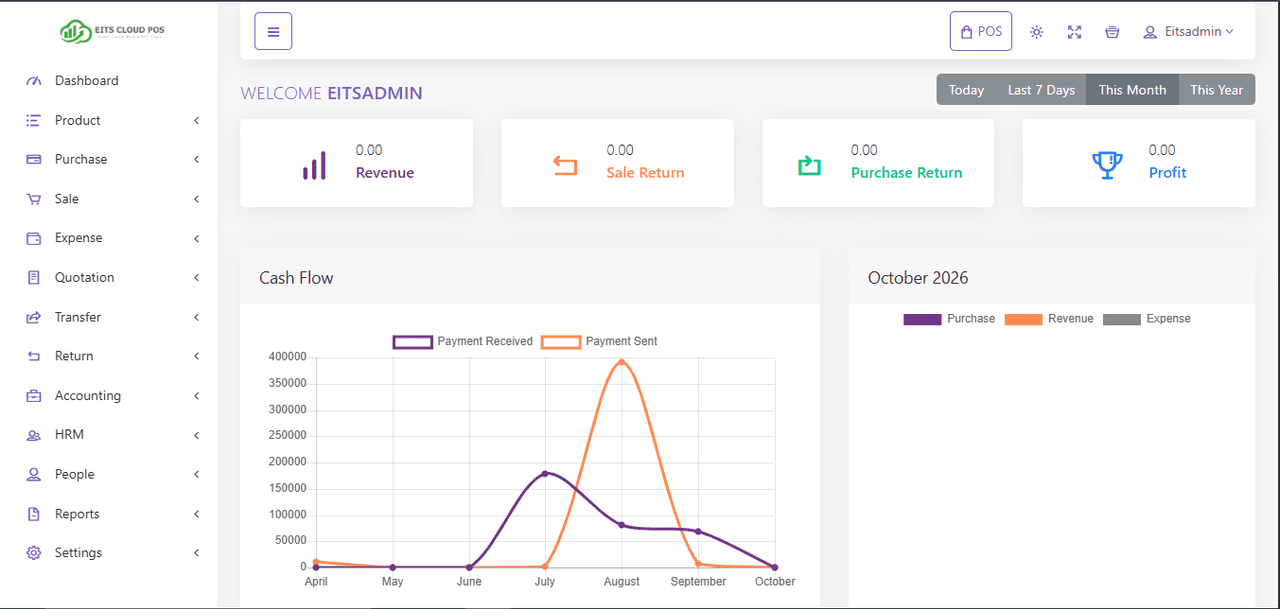Click the Dashboard speedometer icon
Image resolution: width=1280 pixels, height=609 pixels.
click(34, 81)
